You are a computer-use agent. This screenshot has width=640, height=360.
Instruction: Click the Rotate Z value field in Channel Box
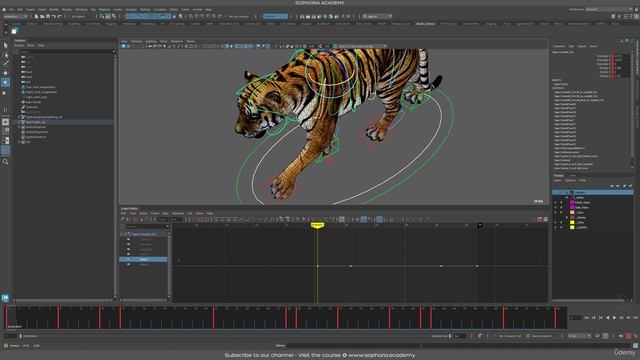(621, 76)
